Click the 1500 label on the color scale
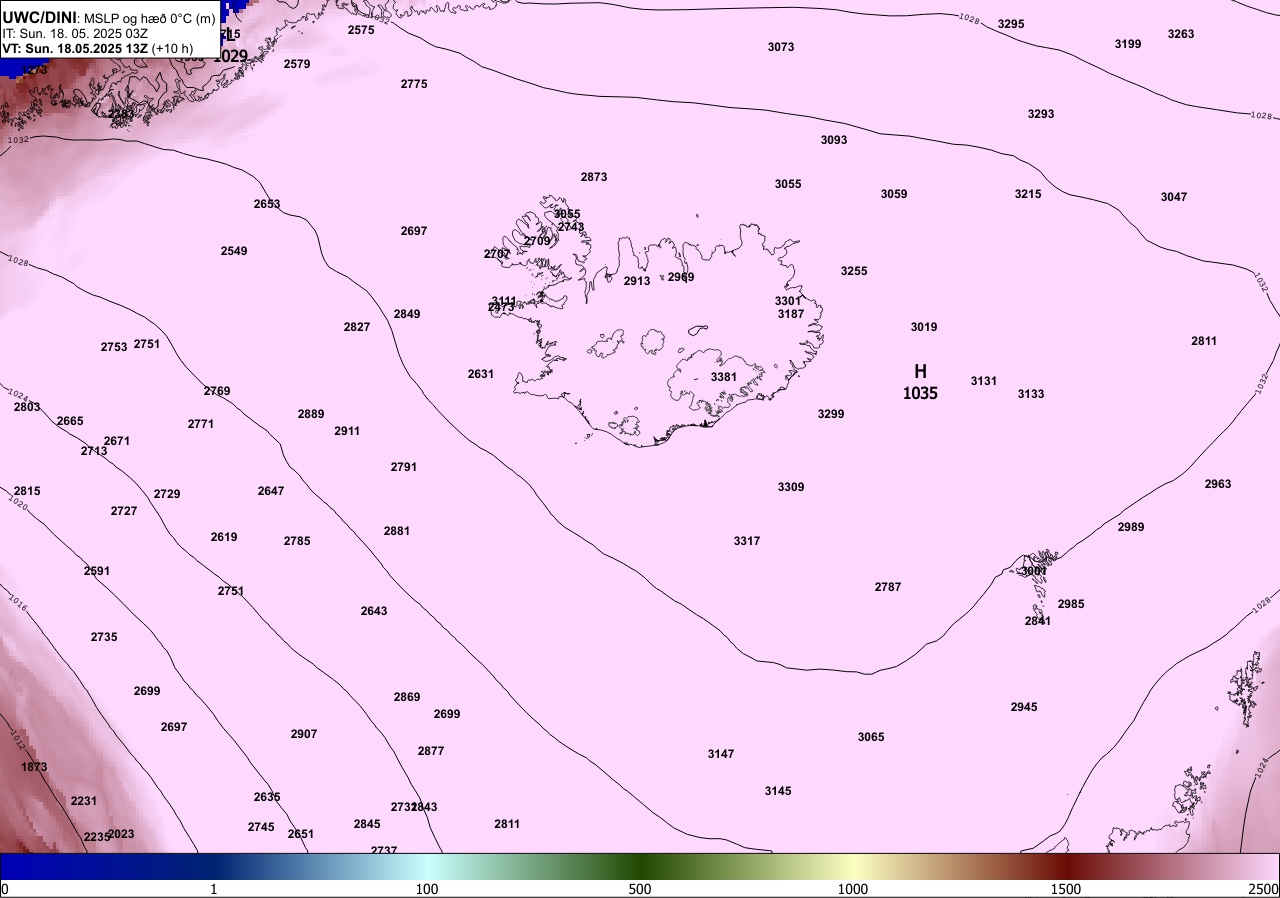The height and width of the screenshot is (898, 1280). [x=1065, y=889]
